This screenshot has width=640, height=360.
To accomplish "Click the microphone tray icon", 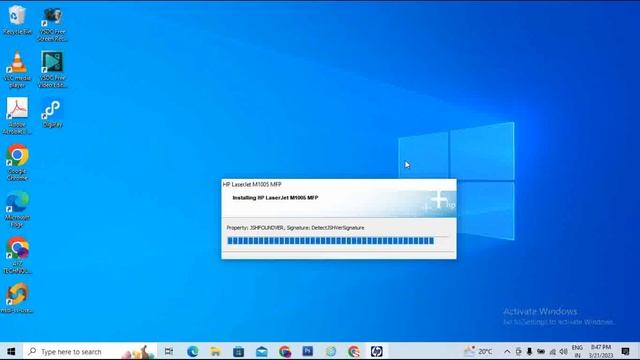I will tap(529, 351).
